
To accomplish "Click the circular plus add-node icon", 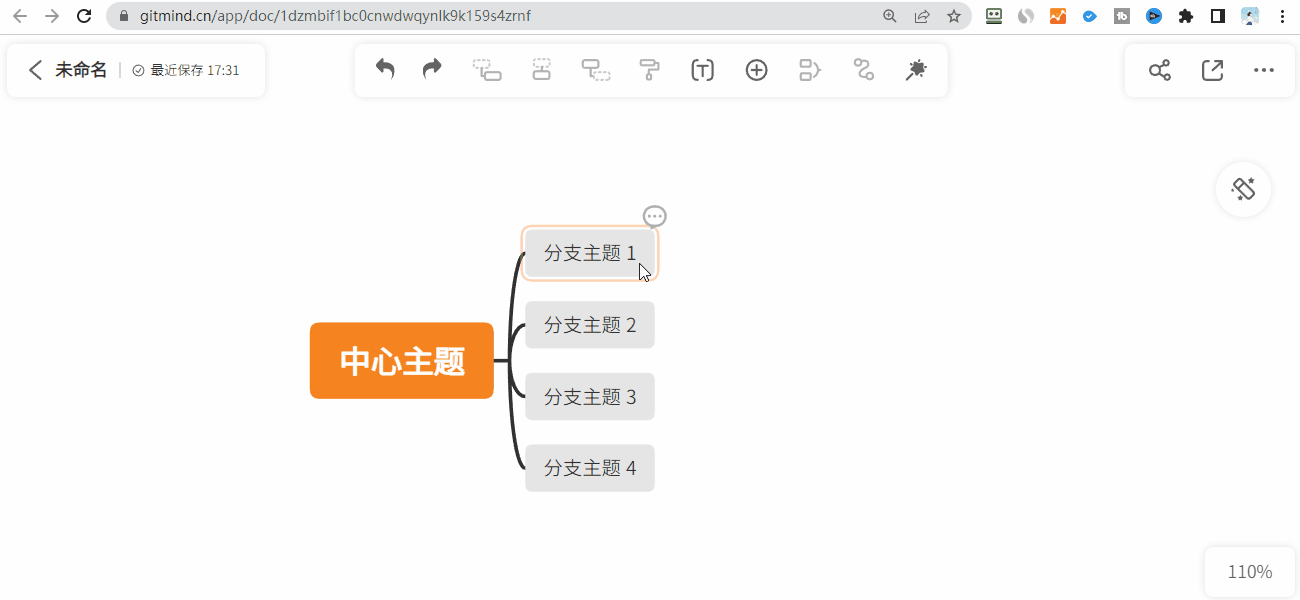I will point(756,69).
